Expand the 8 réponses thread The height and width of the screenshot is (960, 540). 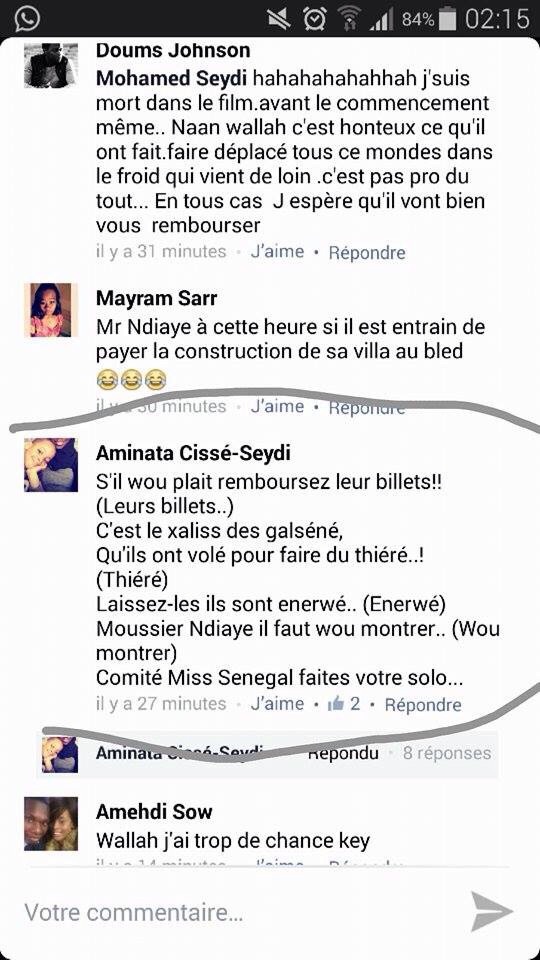[x=447, y=752]
